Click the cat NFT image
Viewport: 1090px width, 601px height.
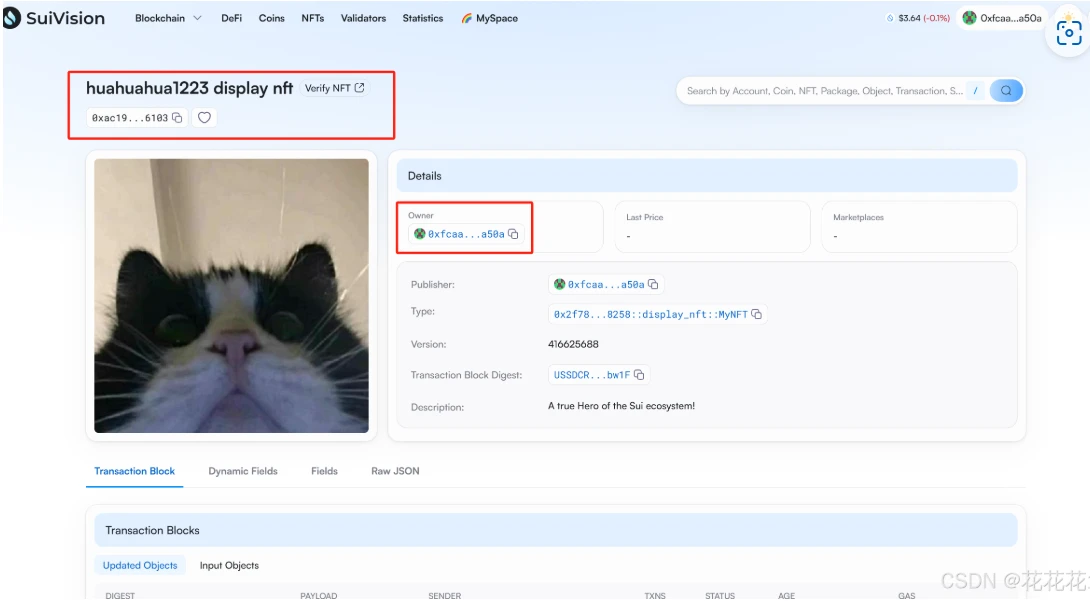(231, 296)
